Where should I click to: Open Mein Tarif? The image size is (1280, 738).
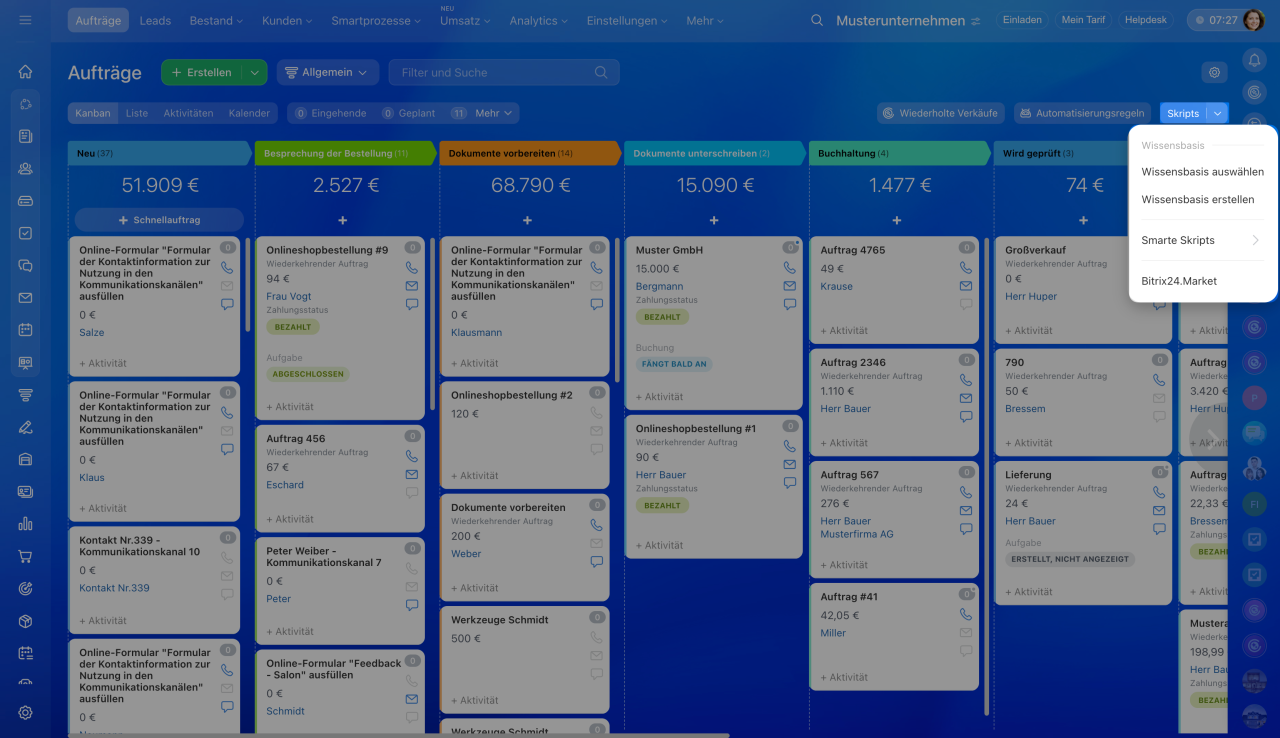[1083, 20]
